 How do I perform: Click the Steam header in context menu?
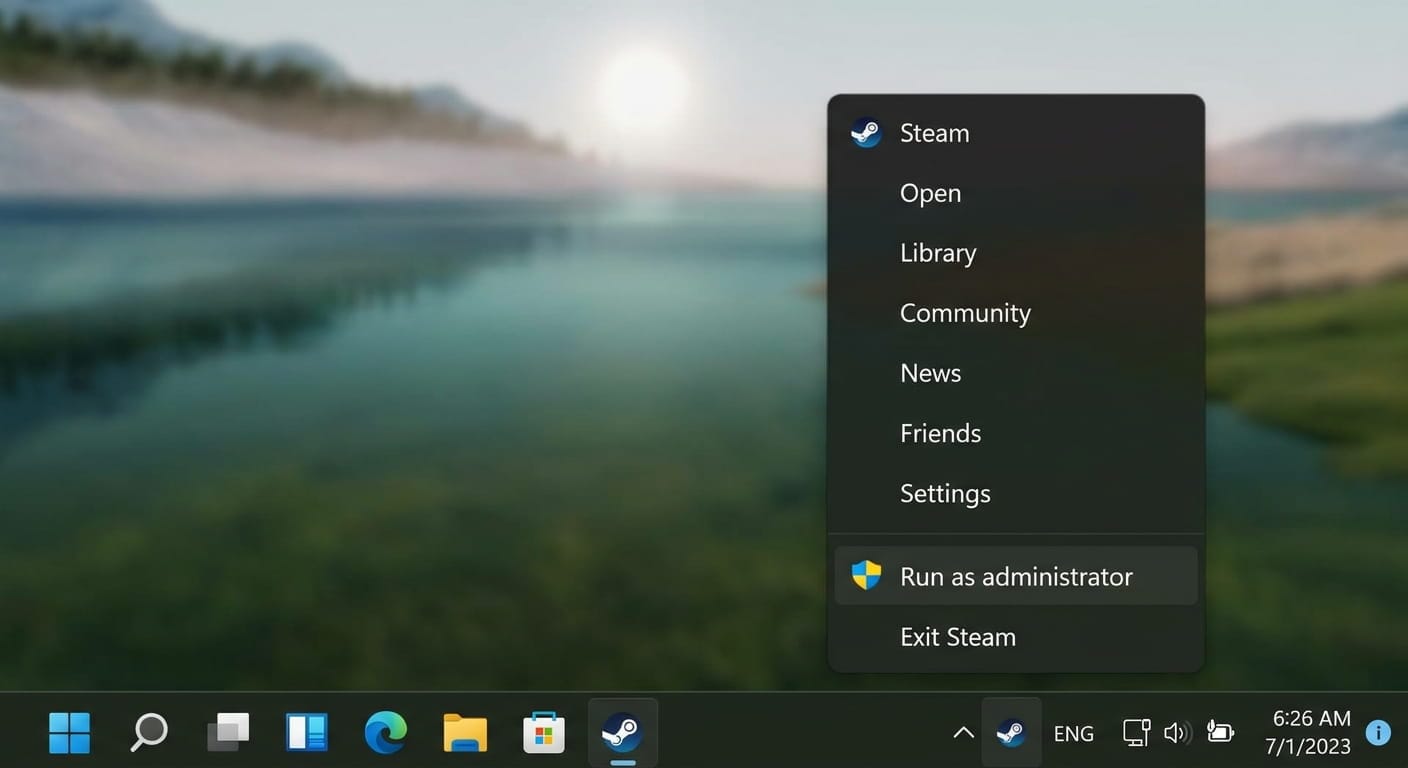click(1016, 133)
